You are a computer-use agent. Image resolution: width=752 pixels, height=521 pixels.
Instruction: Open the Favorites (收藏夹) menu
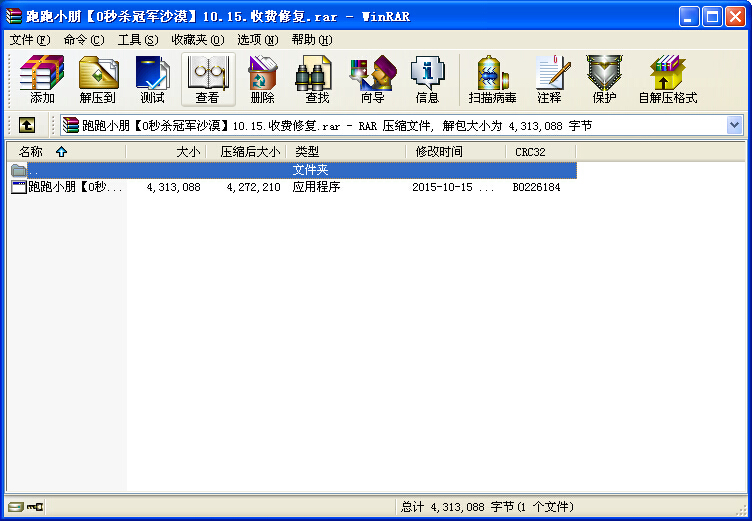coord(198,40)
